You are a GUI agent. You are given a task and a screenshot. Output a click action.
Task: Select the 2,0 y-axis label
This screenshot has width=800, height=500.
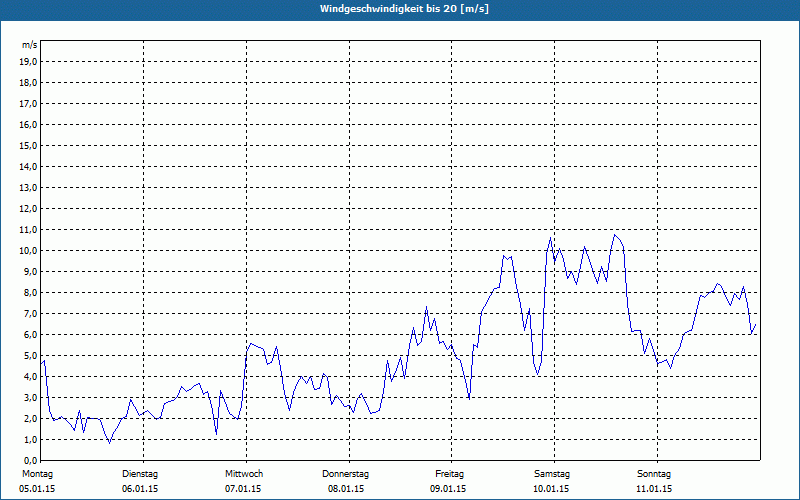coord(30,419)
